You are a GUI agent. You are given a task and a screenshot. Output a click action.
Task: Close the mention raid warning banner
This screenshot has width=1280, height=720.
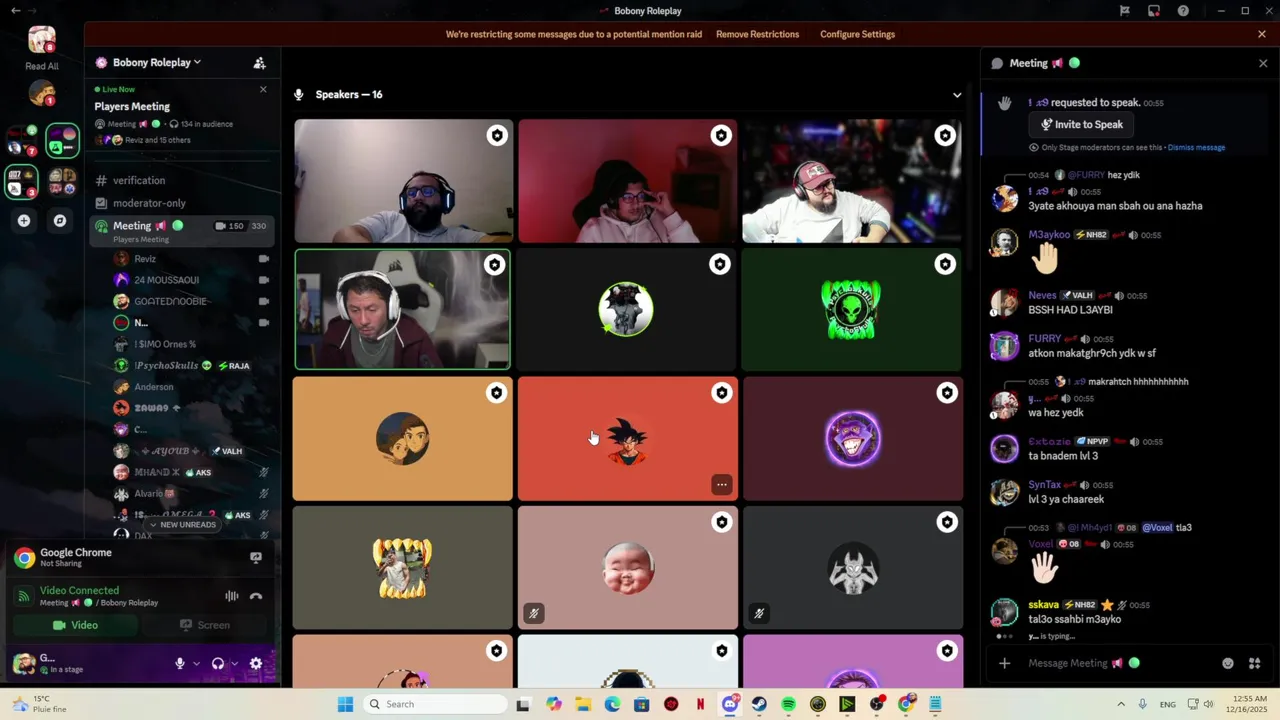pos(1262,34)
